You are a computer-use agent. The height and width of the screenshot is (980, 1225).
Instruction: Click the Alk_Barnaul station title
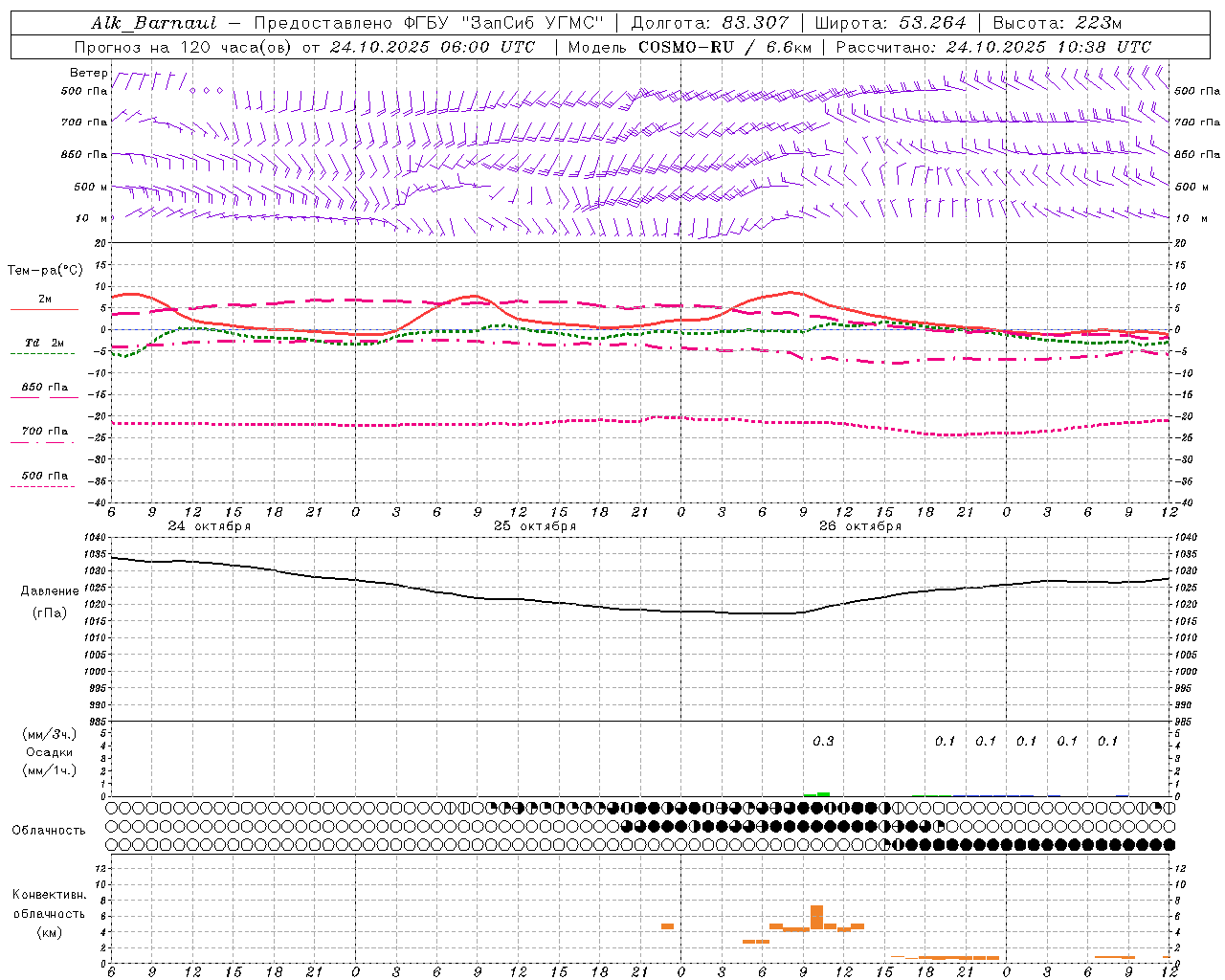[x=155, y=23]
